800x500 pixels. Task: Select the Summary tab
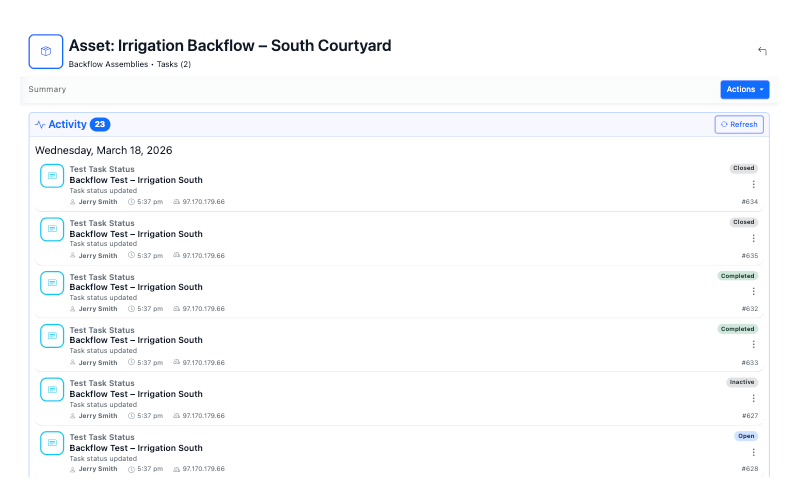tap(47, 89)
